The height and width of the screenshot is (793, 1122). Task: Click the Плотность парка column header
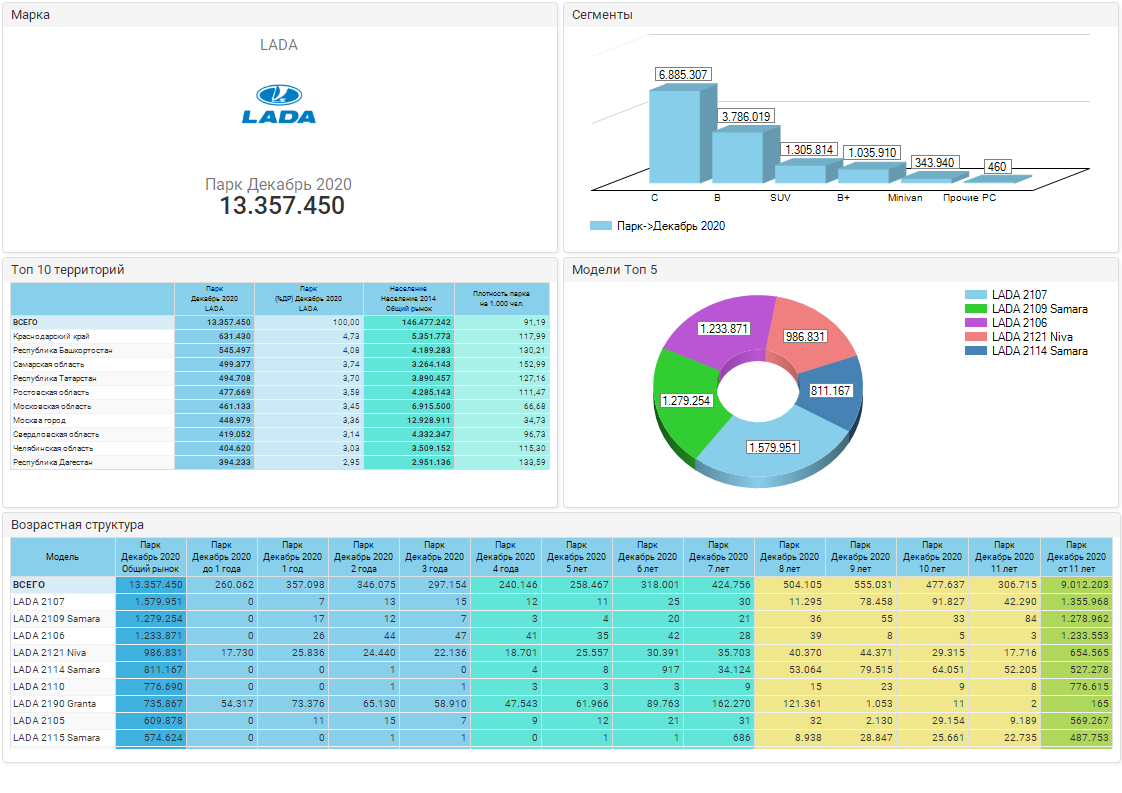pos(501,298)
